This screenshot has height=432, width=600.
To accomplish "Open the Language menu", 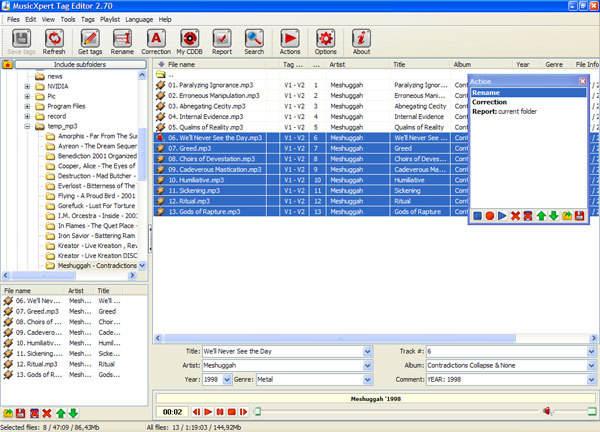I will click(139, 19).
